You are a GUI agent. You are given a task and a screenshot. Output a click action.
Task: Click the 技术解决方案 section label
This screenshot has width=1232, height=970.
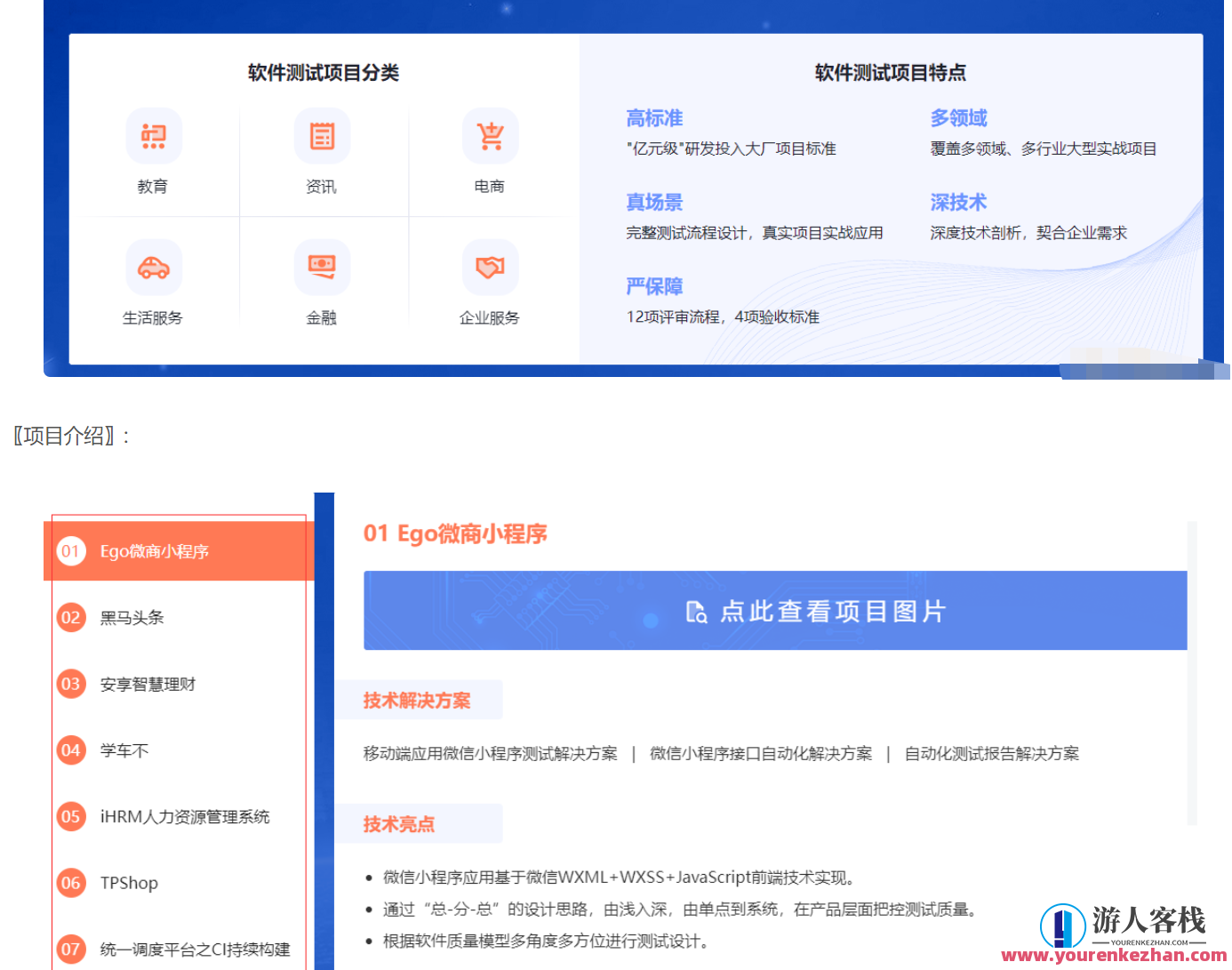click(x=419, y=700)
